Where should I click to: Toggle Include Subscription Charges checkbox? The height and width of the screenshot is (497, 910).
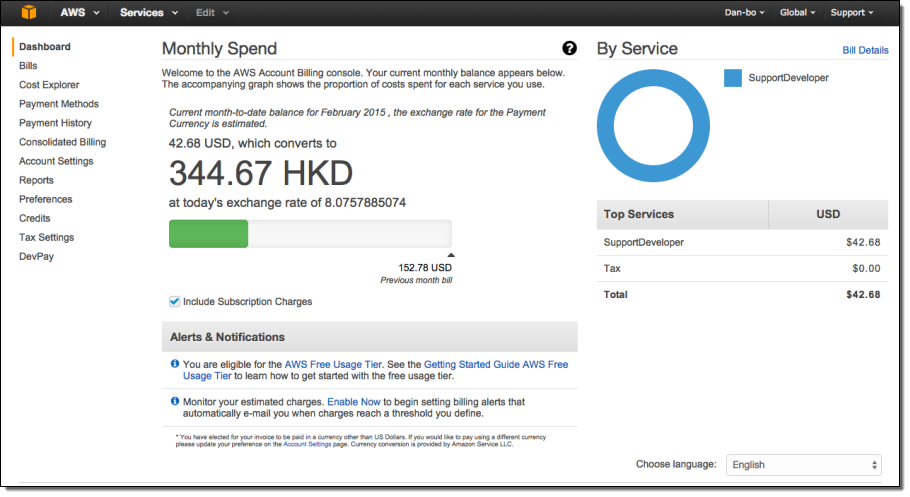[174, 301]
